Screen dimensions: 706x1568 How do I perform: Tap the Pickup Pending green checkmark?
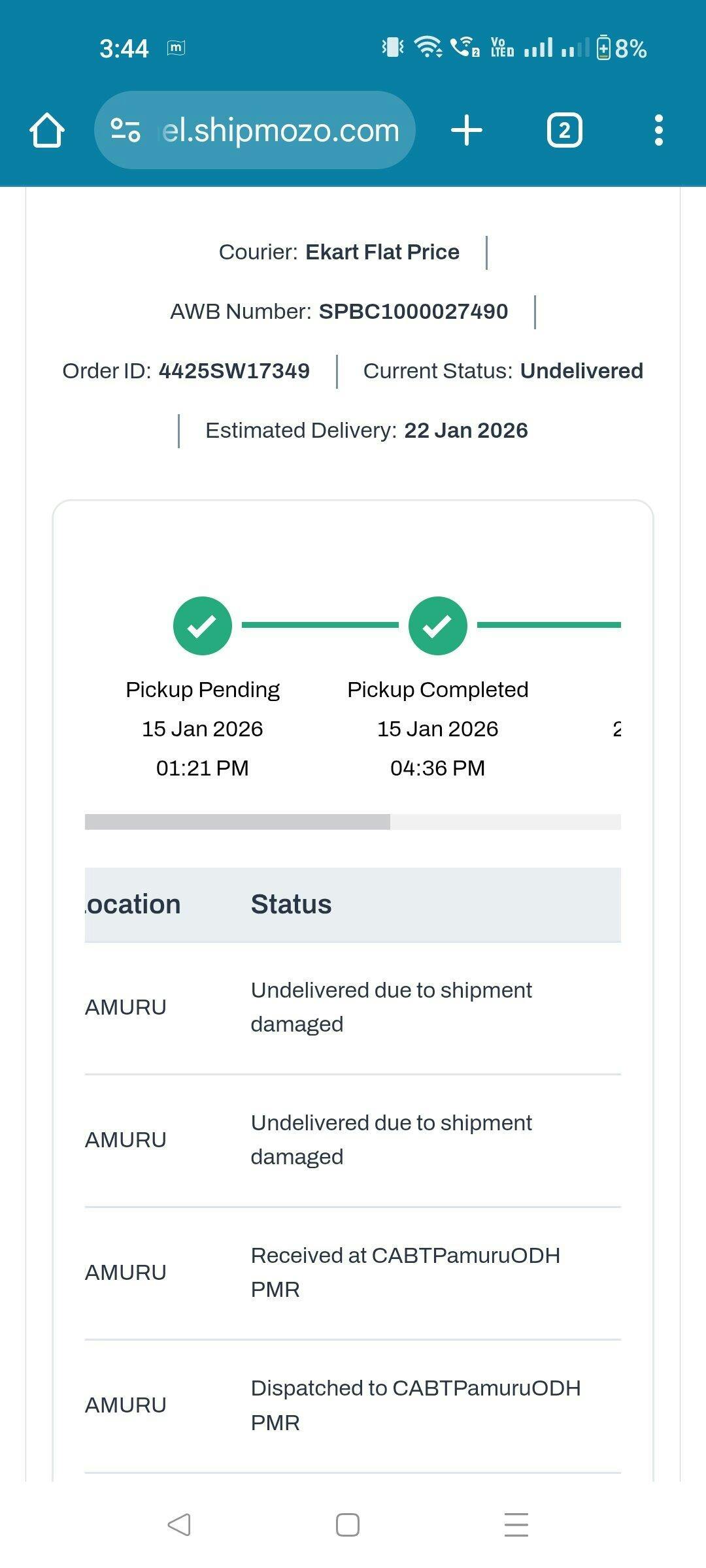[203, 625]
